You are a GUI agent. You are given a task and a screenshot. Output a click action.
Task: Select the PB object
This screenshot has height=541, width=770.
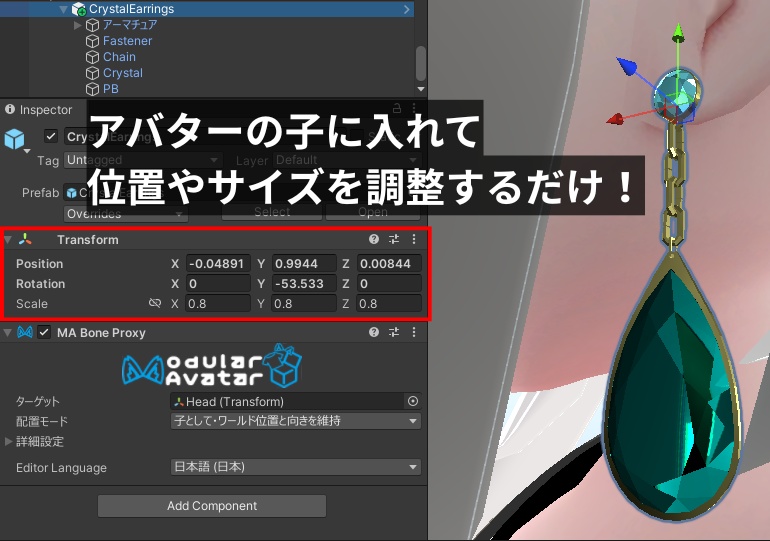(x=110, y=89)
